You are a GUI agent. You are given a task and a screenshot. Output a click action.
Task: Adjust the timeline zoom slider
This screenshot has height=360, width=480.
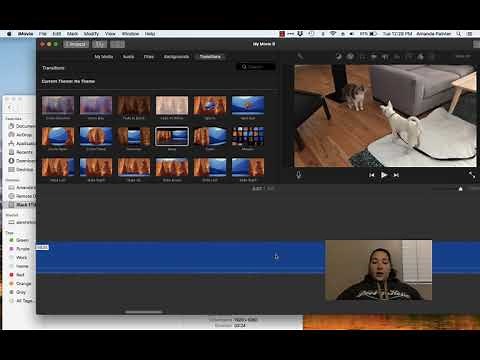(x=460, y=189)
